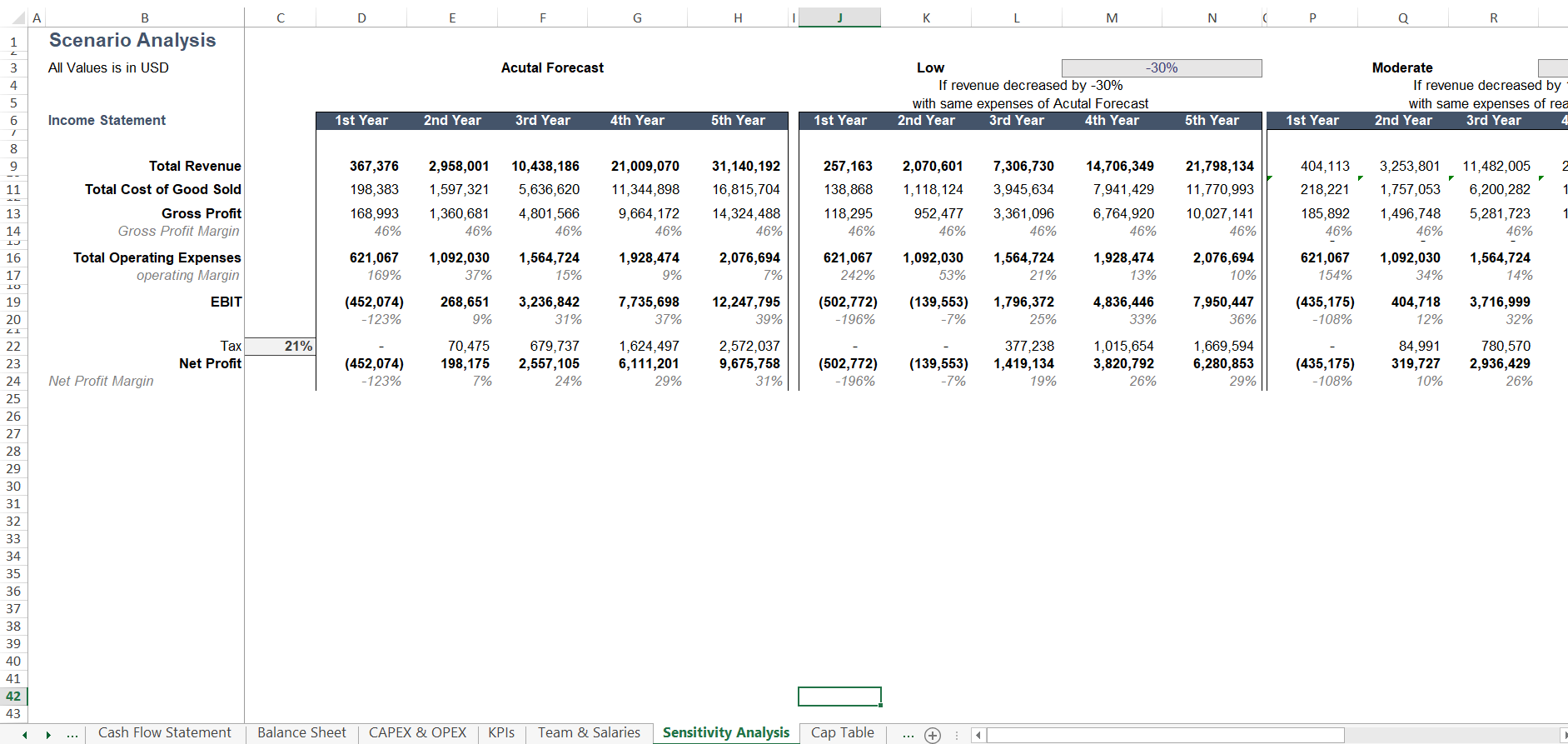
Task: Select column R header
Action: tap(1494, 17)
